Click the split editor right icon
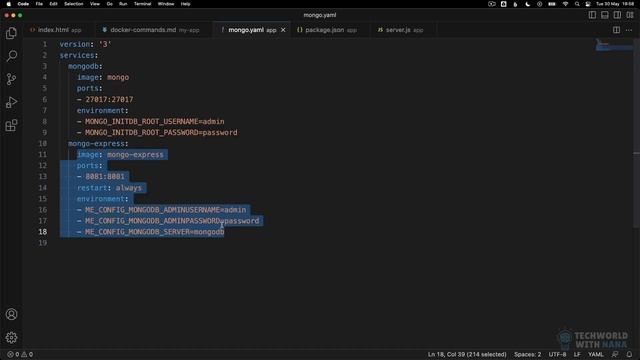This screenshot has width=640, height=360. coord(616,30)
